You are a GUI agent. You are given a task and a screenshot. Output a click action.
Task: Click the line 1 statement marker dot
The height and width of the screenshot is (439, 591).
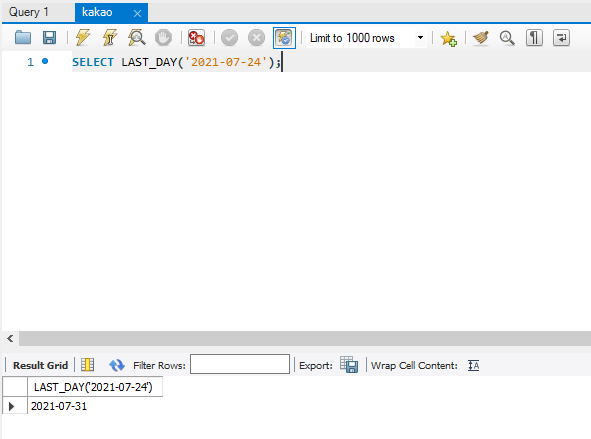[45, 61]
